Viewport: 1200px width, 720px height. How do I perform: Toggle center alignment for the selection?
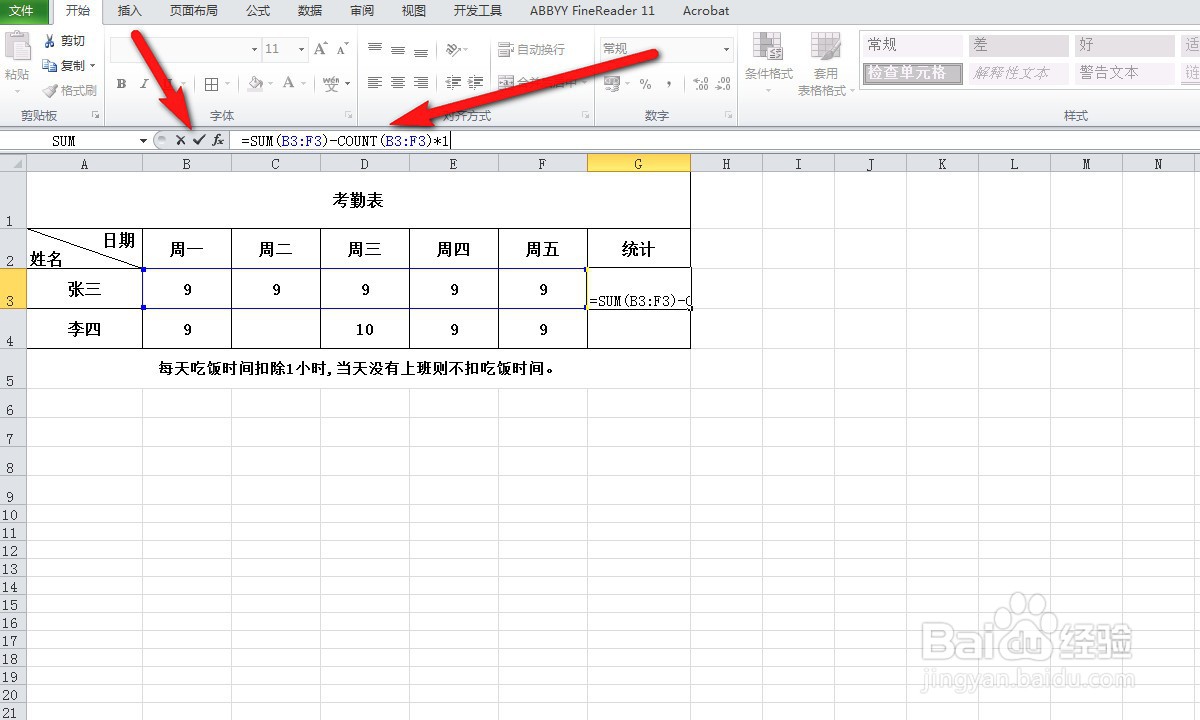pos(398,83)
